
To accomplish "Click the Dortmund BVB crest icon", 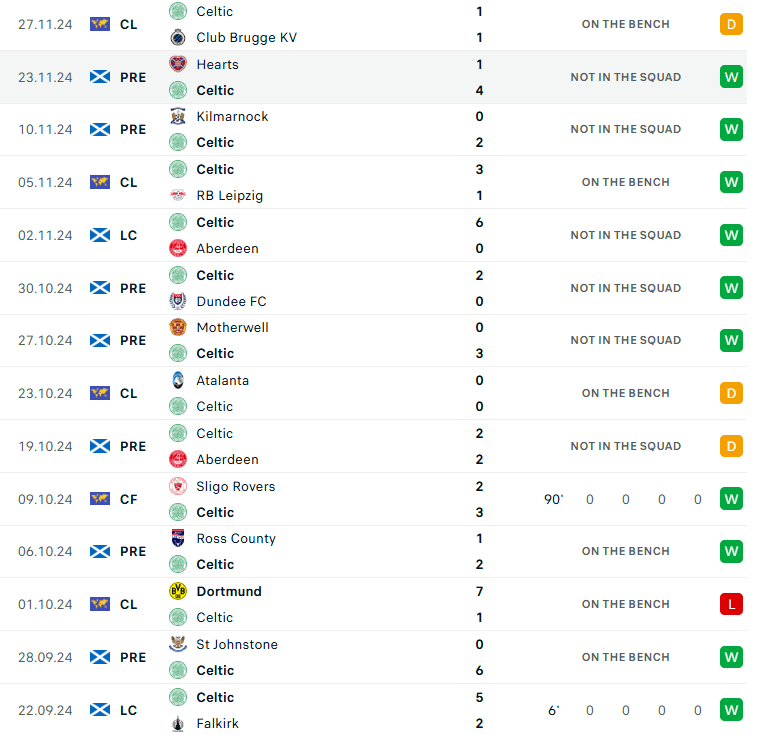I will 178,591.
